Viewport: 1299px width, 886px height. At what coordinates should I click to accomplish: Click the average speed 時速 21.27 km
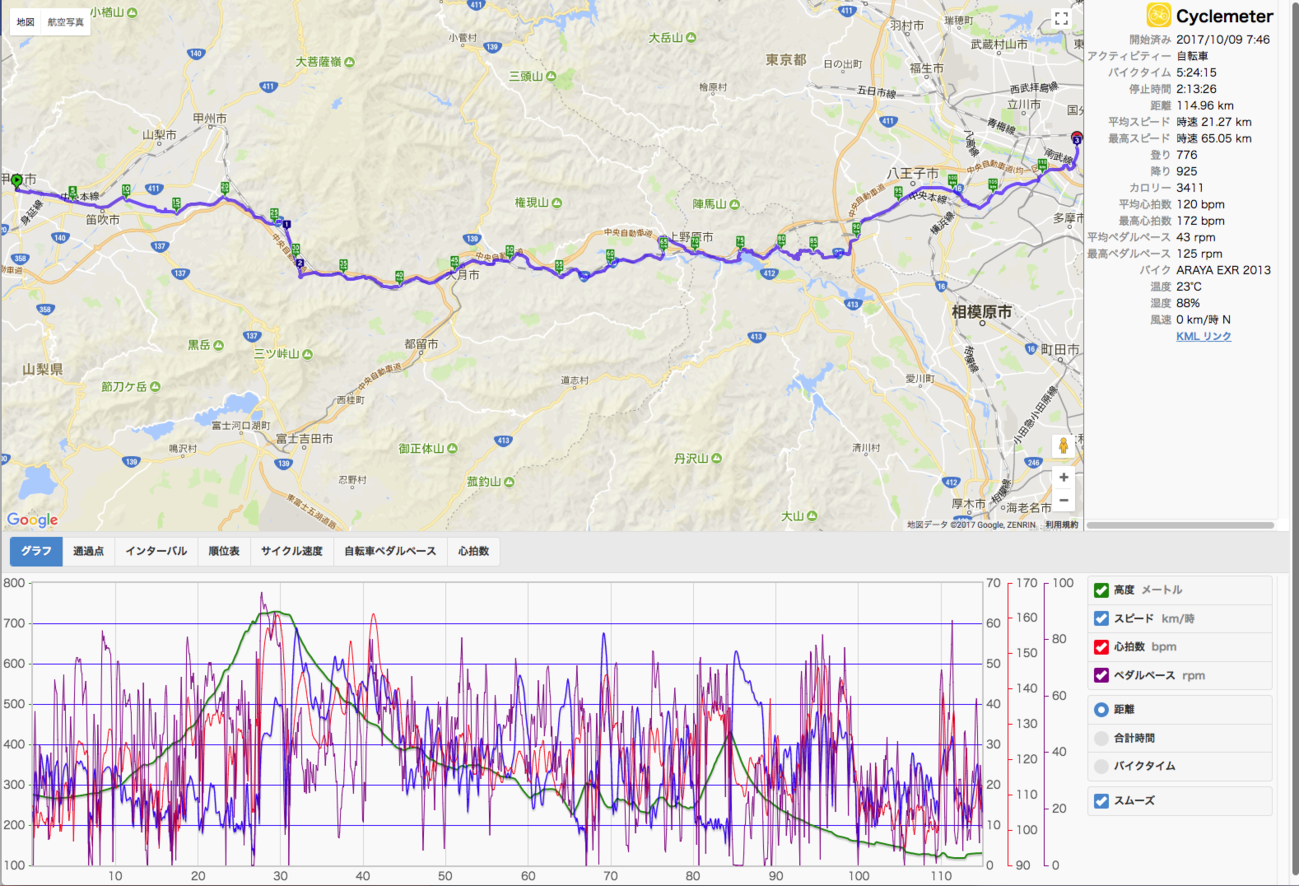pos(1213,122)
